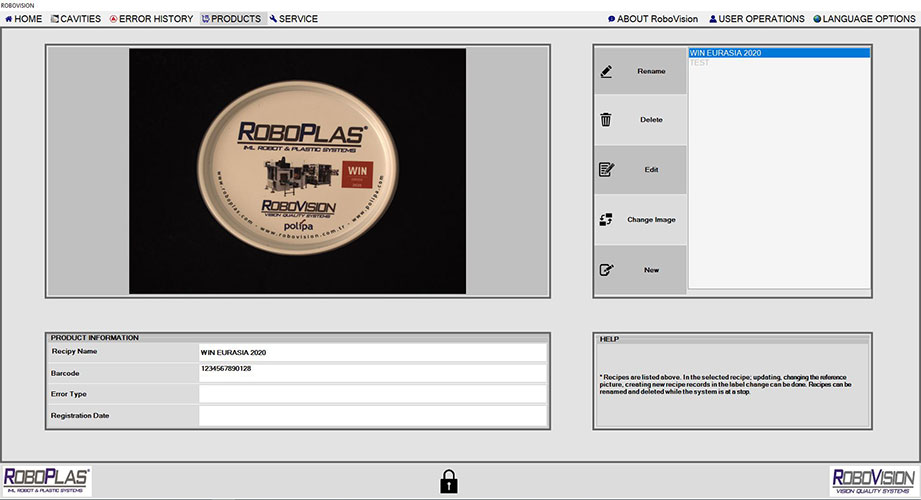Open the ERROR HISTORY menu
Screen dimensions: 921x500
(x=151, y=19)
